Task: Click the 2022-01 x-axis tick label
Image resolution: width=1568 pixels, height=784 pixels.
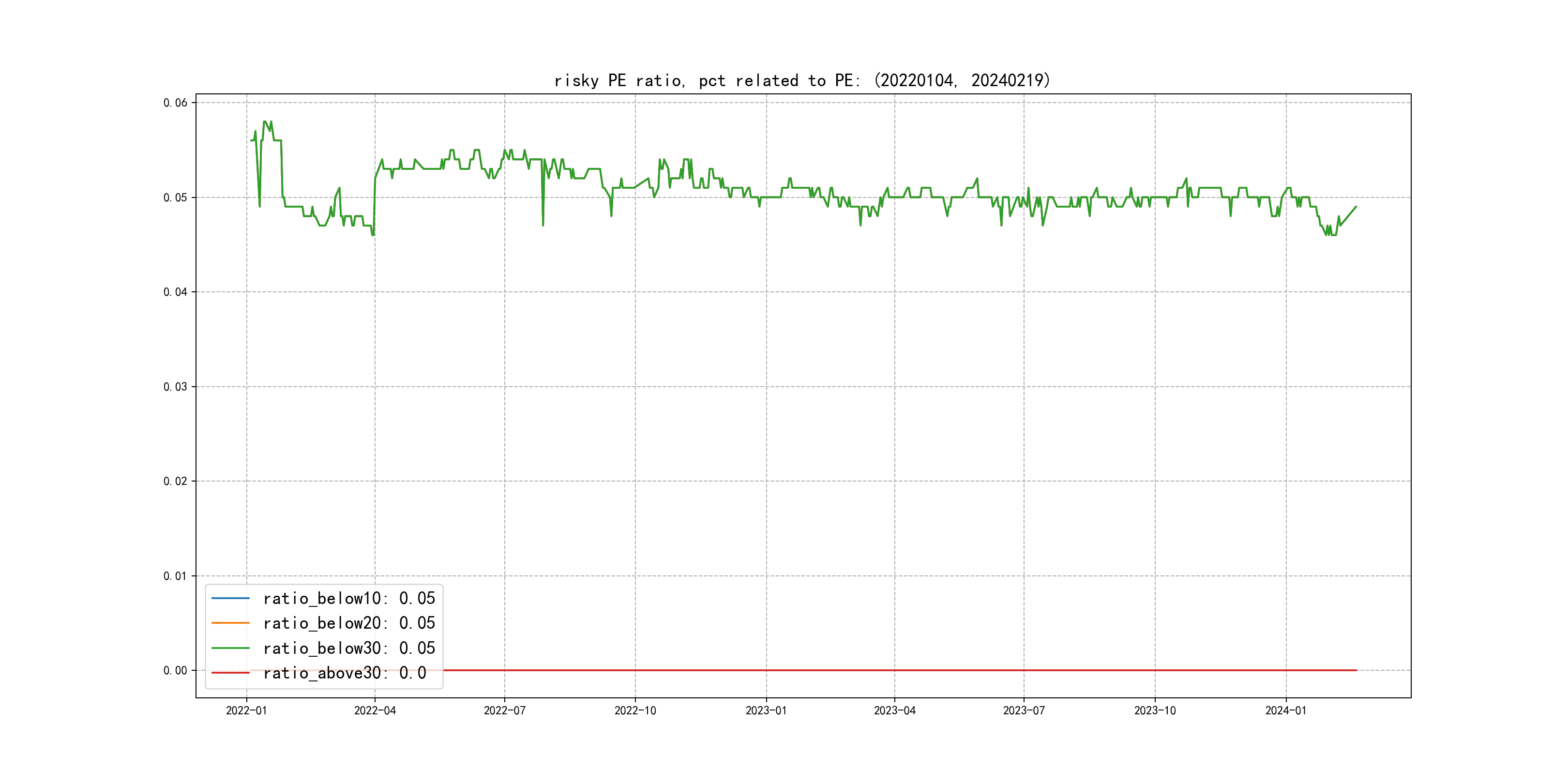Action: point(246,710)
